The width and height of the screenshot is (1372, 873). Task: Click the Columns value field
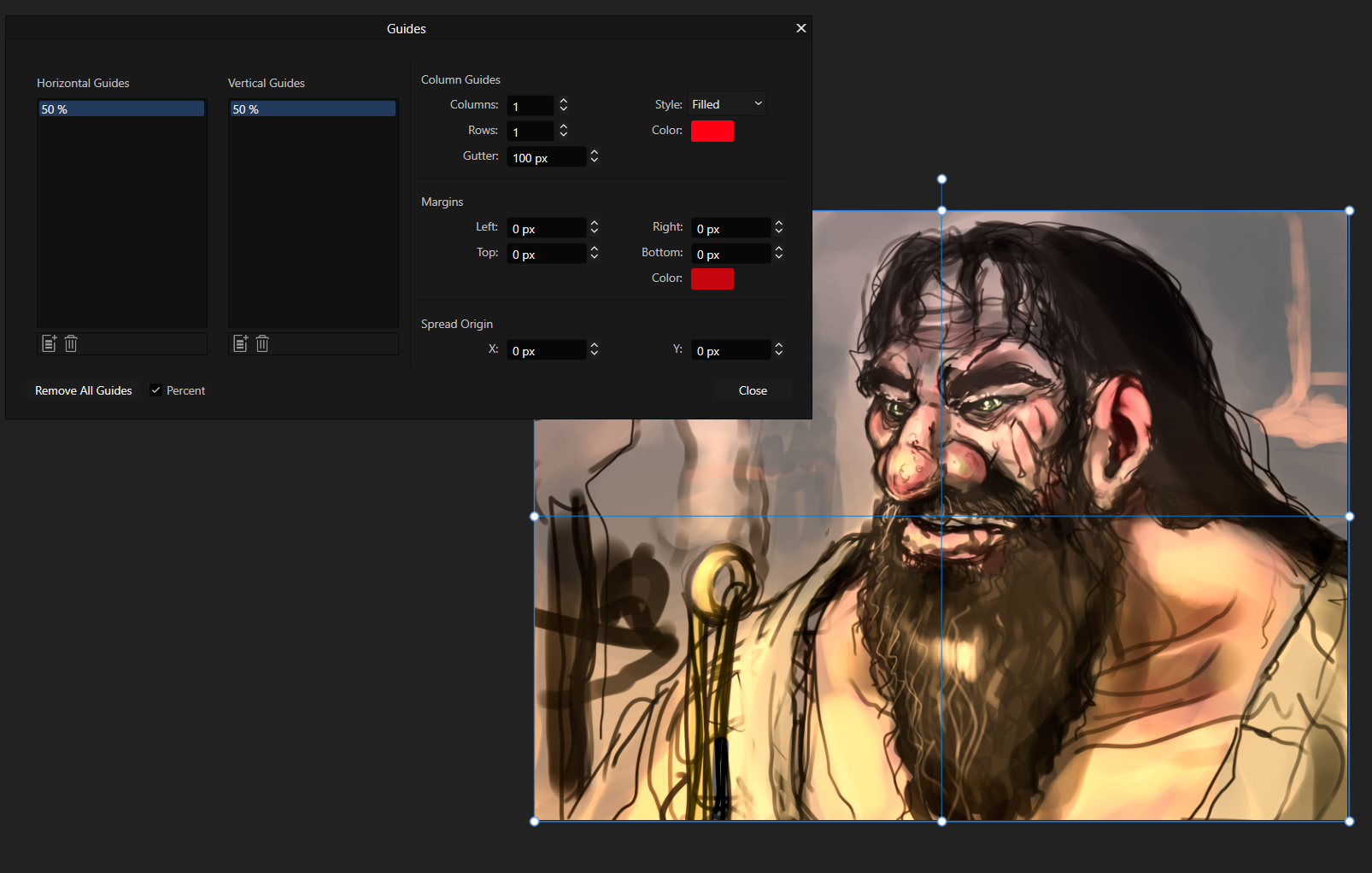(531, 106)
